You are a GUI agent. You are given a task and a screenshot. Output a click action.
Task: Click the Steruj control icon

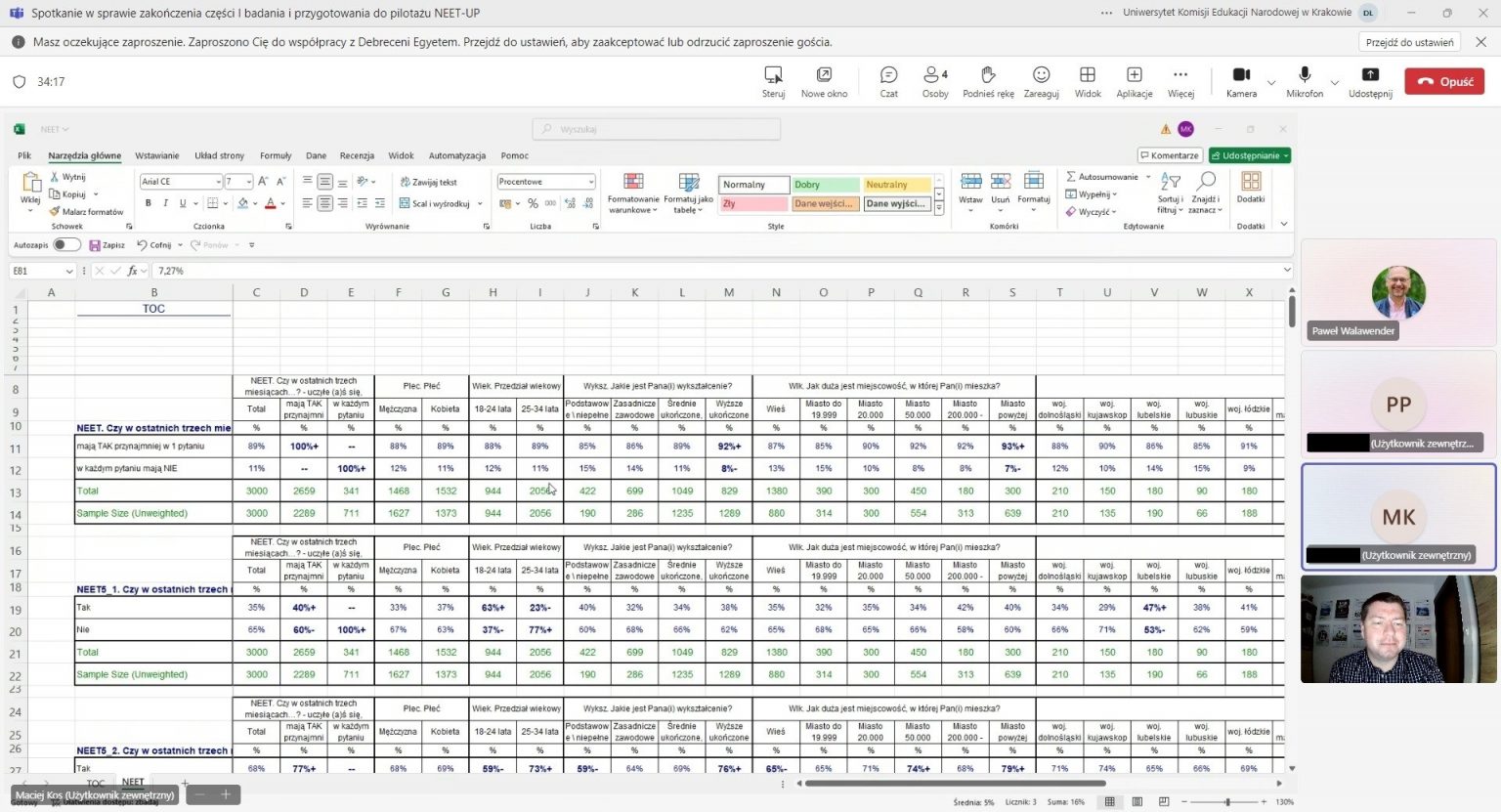[x=773, y=76]
